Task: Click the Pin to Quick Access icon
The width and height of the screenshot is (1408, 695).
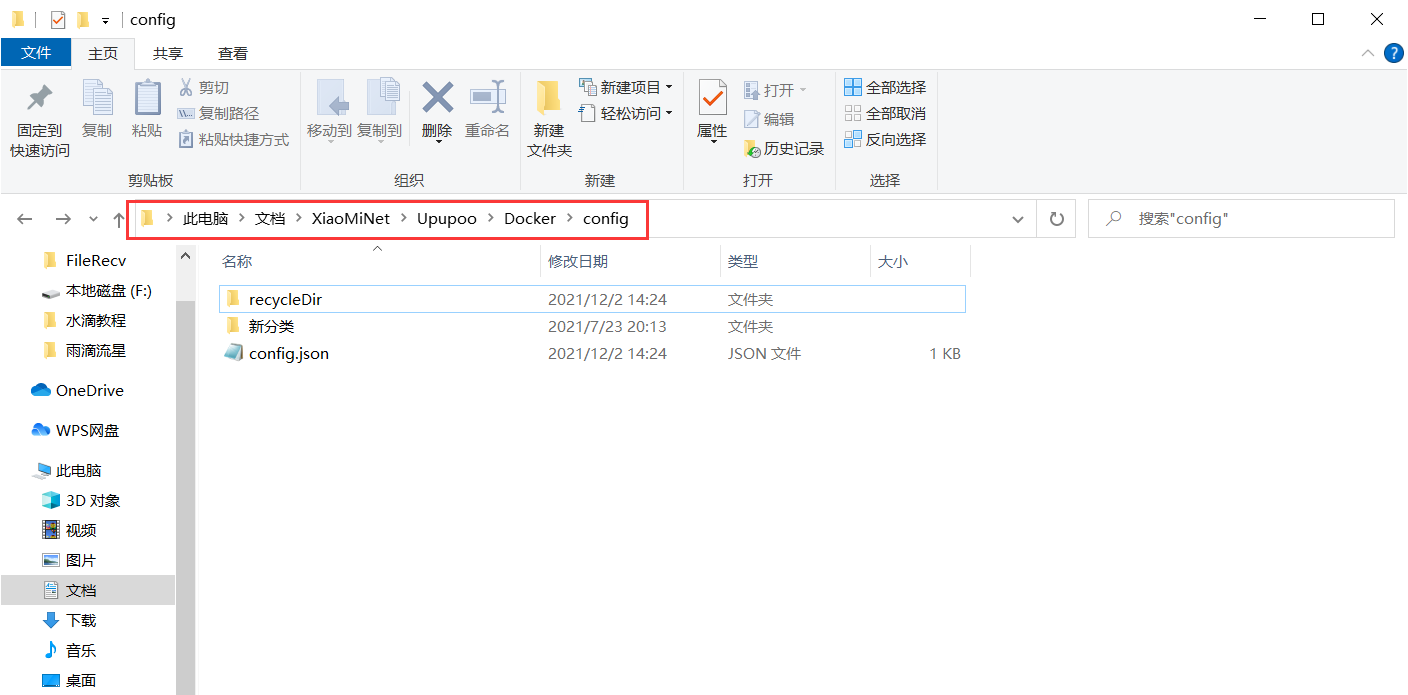Action: tap(39, 100)
